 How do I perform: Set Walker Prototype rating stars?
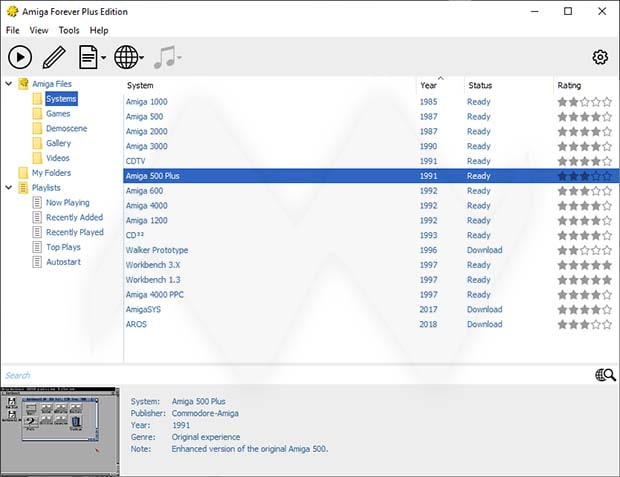(x=584, y=250)
